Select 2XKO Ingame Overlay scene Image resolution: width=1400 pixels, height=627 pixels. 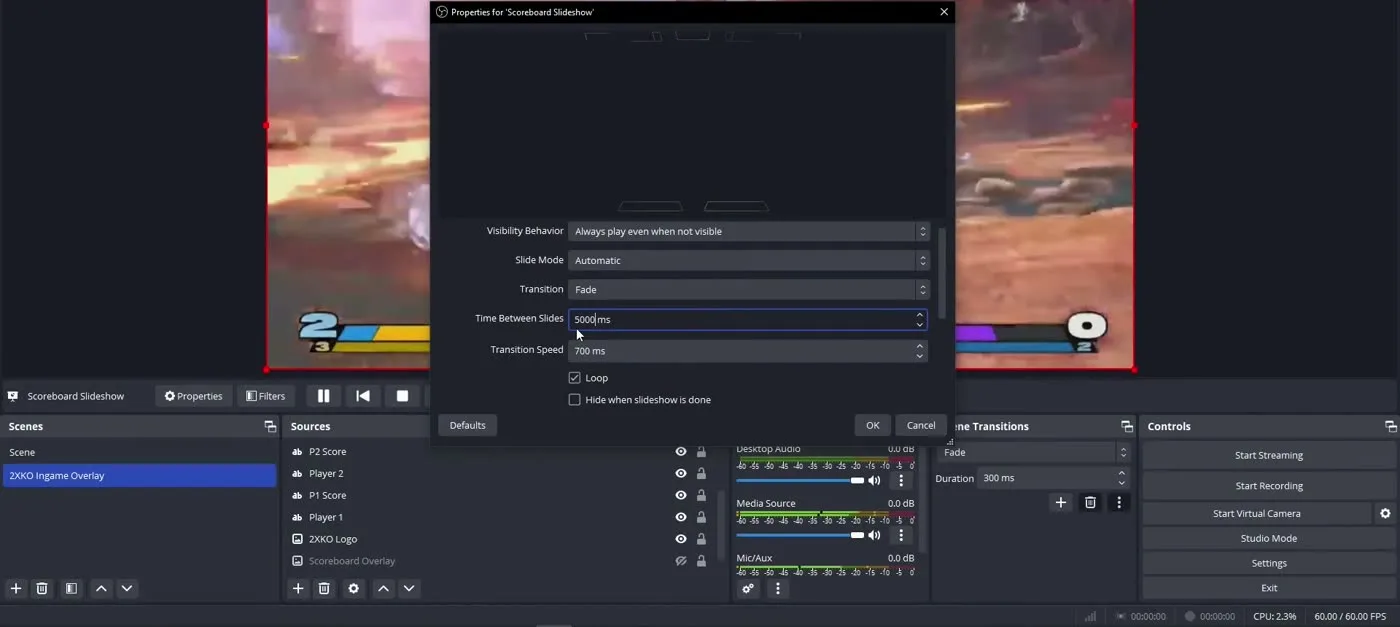click(x=139, y=476)
